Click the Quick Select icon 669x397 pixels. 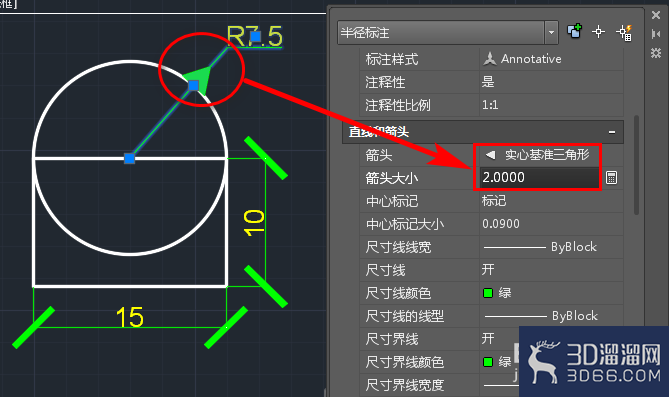click(624, 32)
